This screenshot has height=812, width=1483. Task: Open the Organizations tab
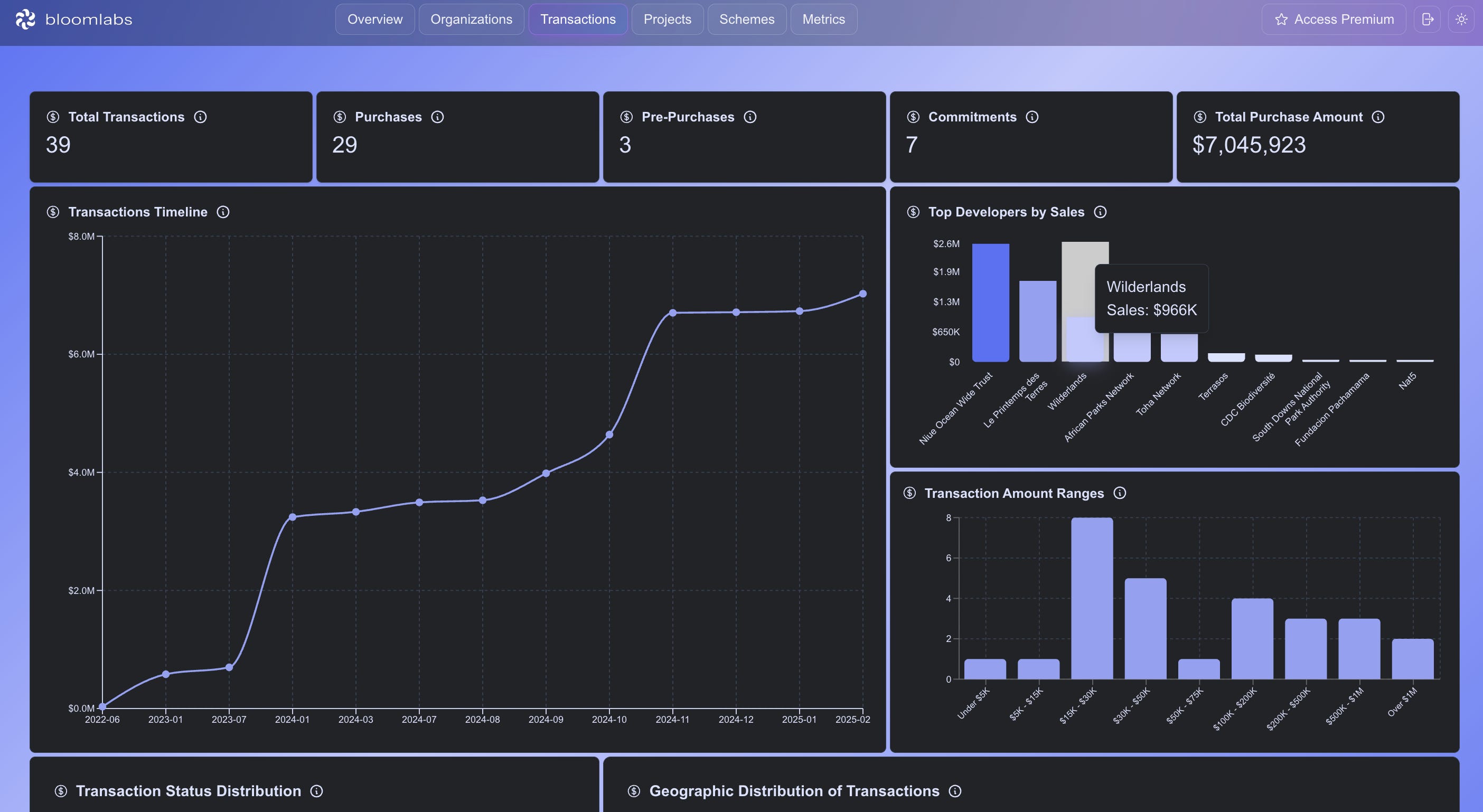(x=471, y=20)
